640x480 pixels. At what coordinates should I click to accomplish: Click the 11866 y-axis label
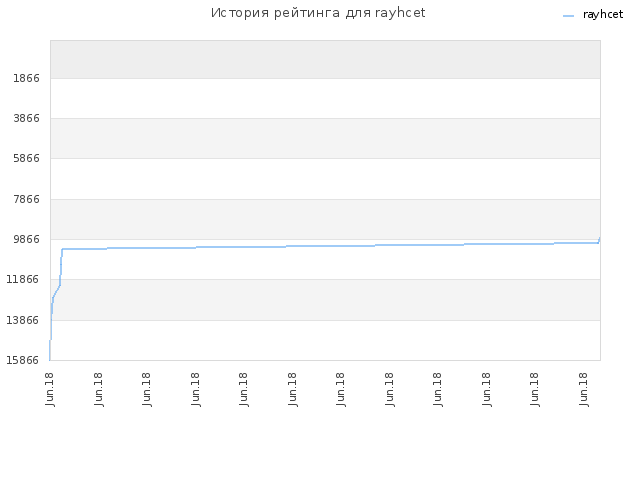click(x=23, y=279)
